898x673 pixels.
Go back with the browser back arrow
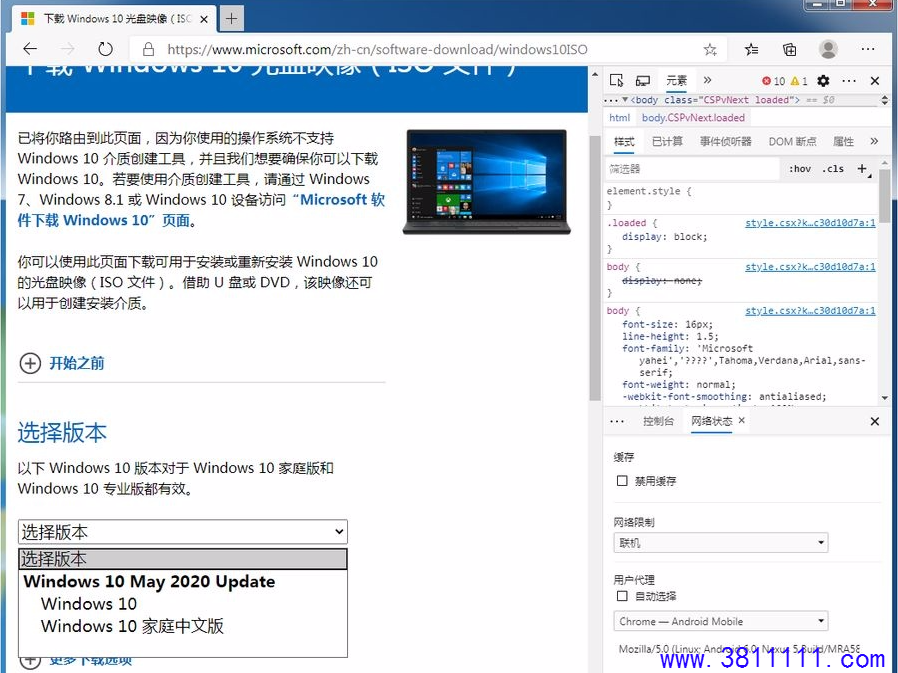pyautogui.click(x=30, y=49)
